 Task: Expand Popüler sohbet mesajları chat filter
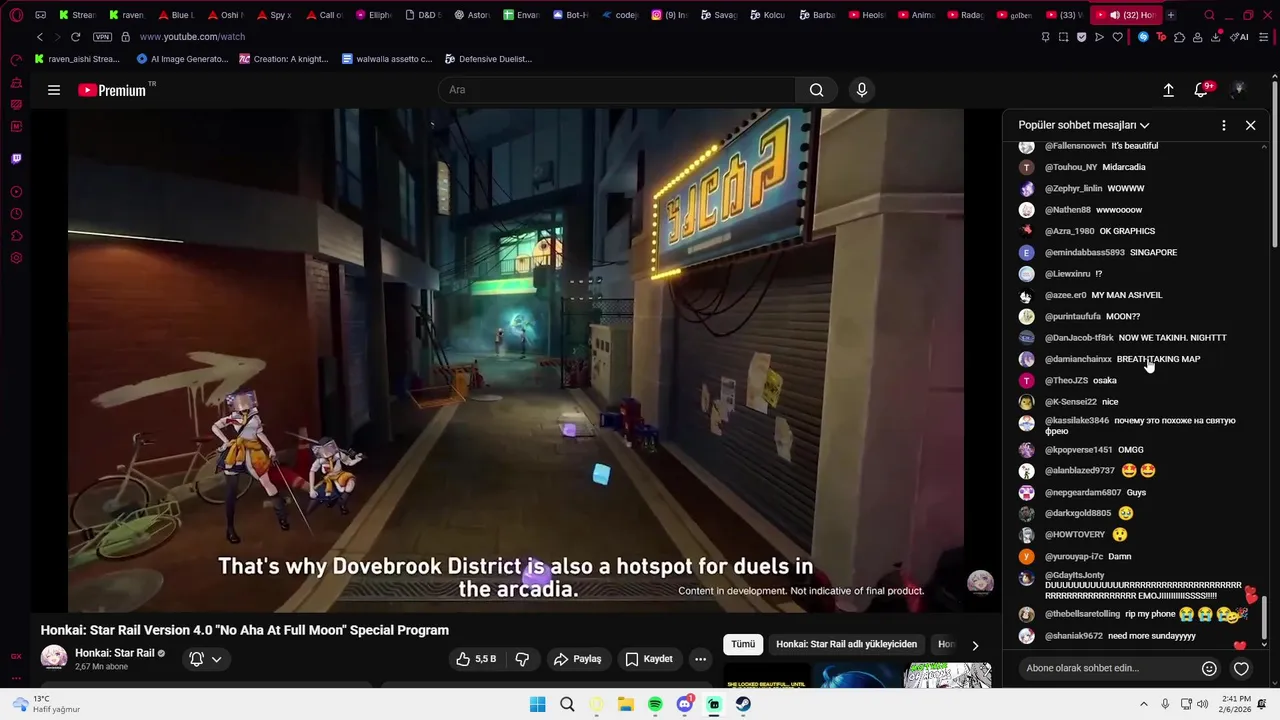coord(1084,125)
